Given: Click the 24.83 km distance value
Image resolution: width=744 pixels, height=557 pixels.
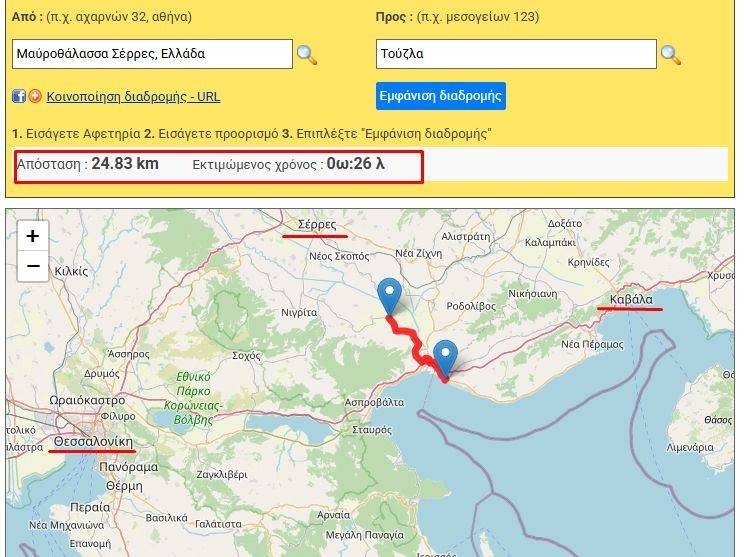Looking at the screenshot, I should pos(125,164).
